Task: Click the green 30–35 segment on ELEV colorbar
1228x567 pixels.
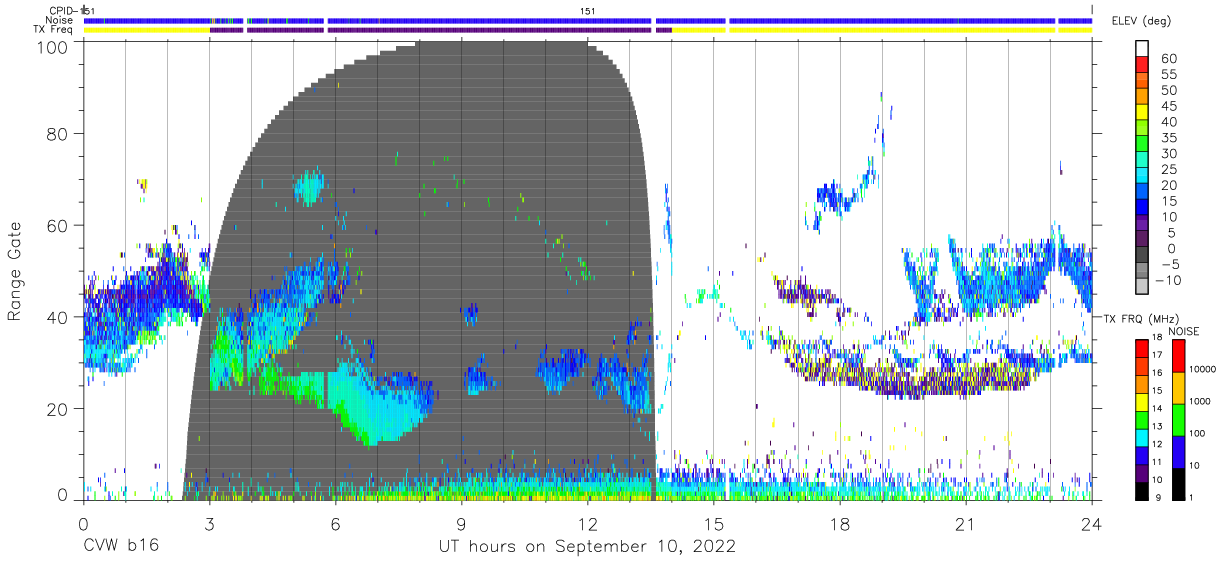Action: pos(1142,145)
